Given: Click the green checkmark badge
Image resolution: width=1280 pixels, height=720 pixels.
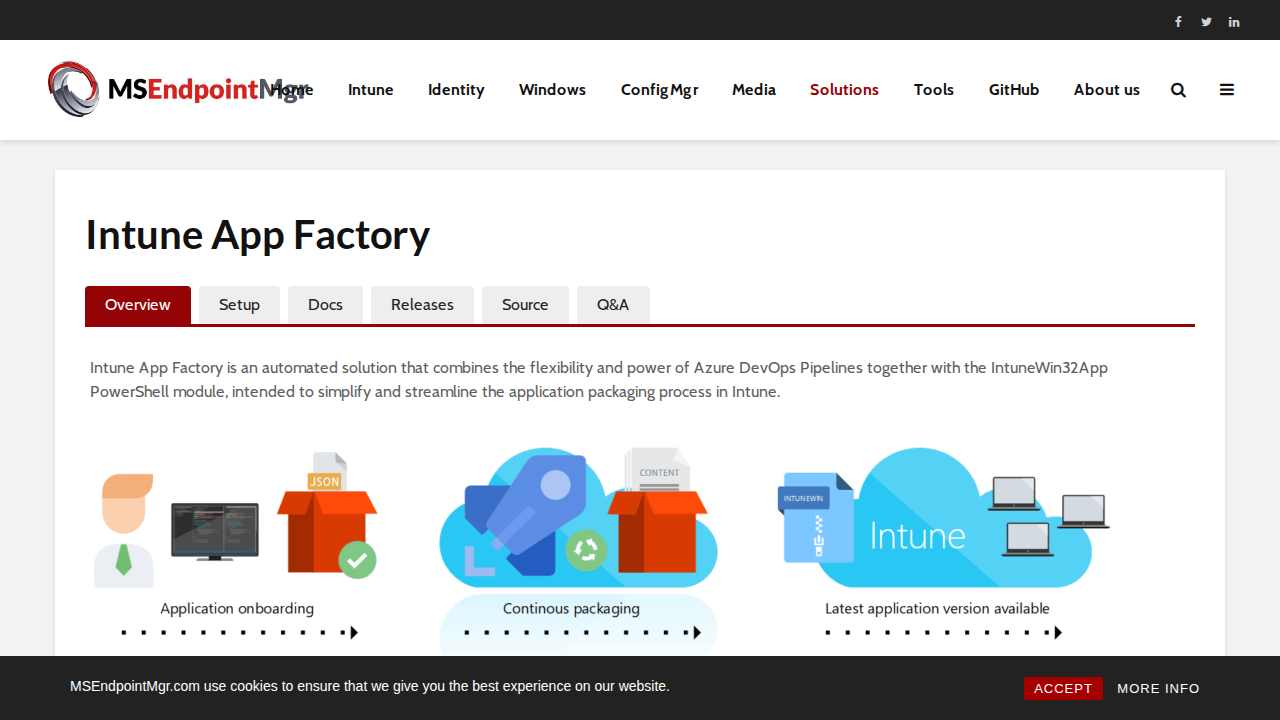Looking at the screenshot, I should pyautogui.click(x=357, y=559).
